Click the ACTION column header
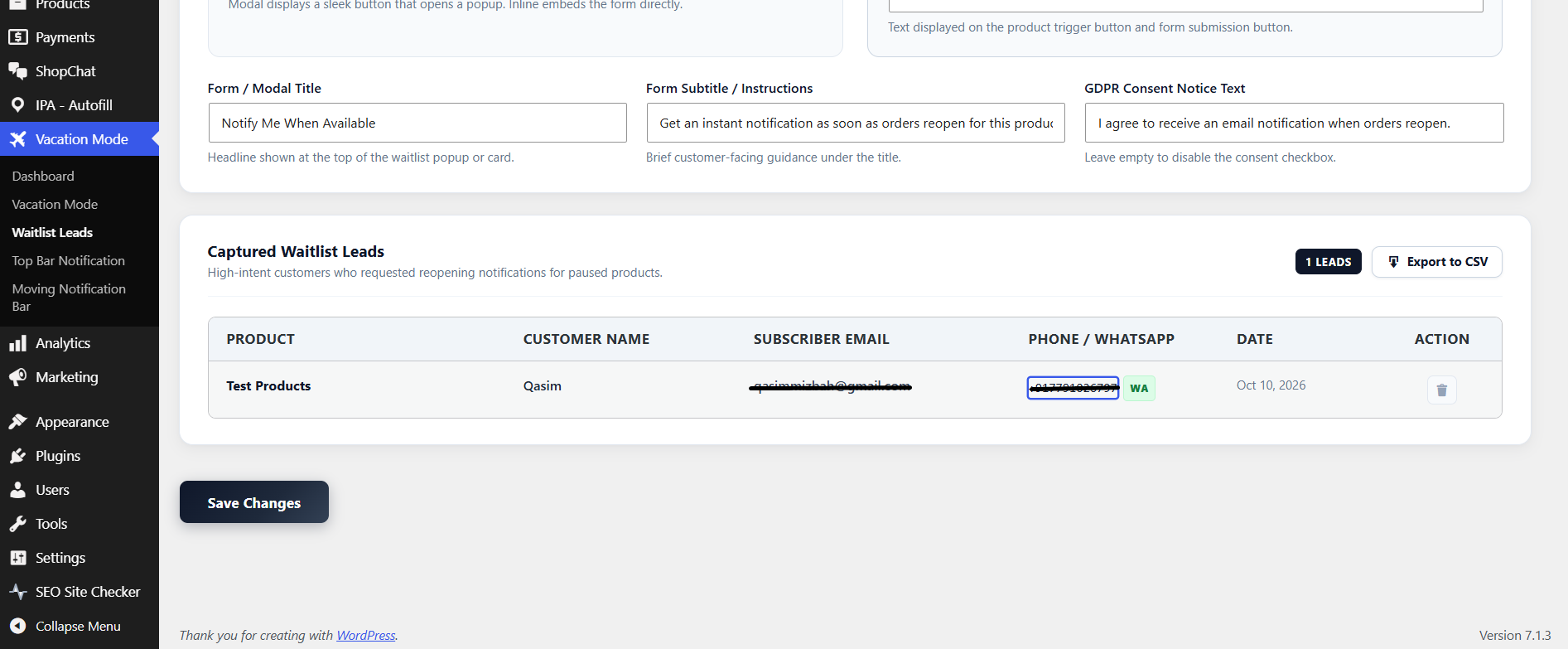The image size is (1568, 649). tap(1442, 339)
